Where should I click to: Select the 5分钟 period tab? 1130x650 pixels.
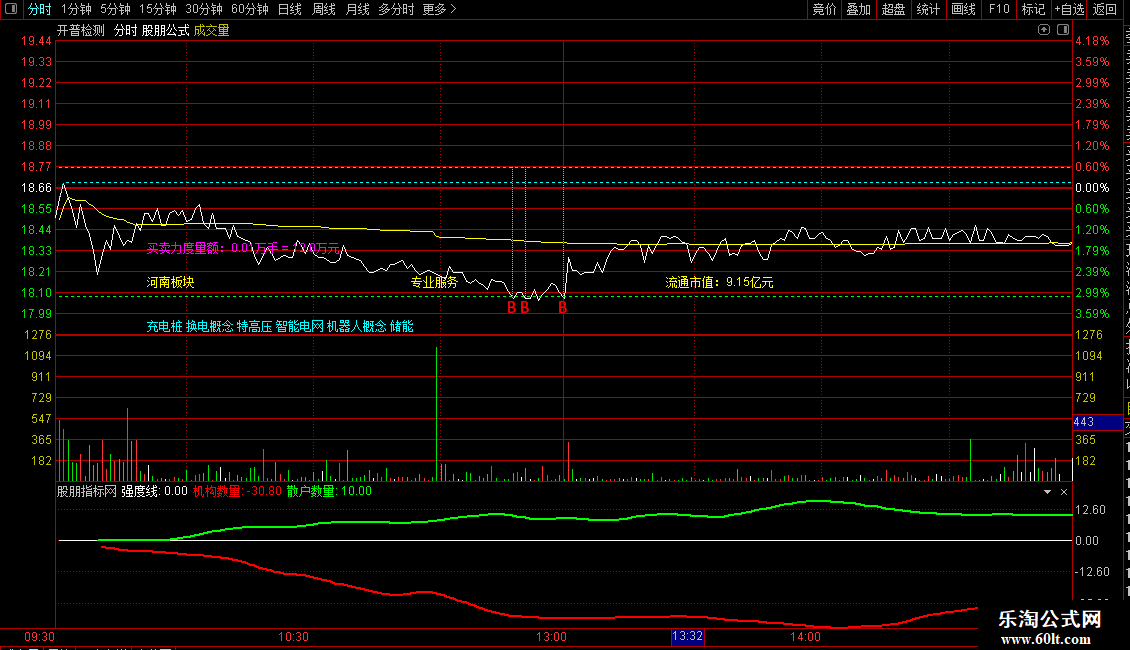point(115,9)
